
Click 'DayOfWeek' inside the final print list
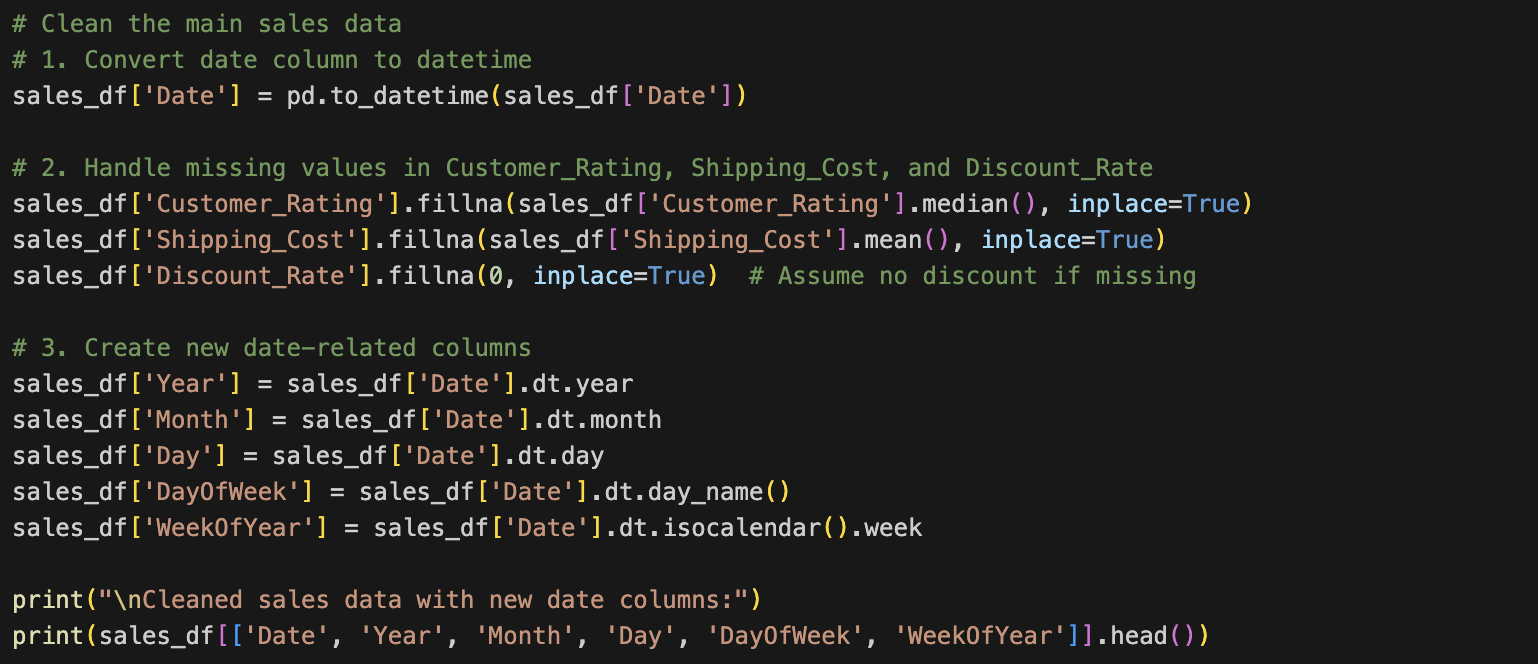(x=783, y=636)
